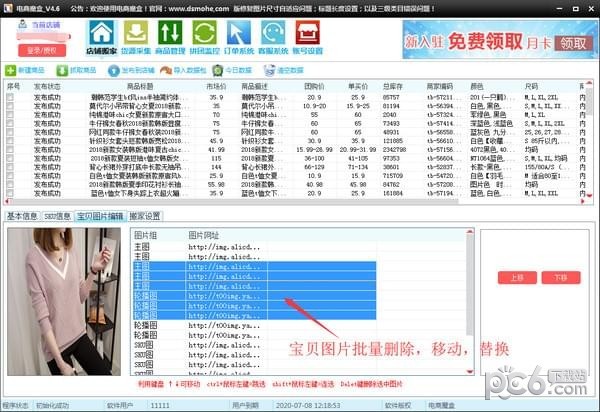The image size is (600, 412).
Task: Tick checkbox for the 牛仔裤女春秋2018 row
Action: point(10,124)
